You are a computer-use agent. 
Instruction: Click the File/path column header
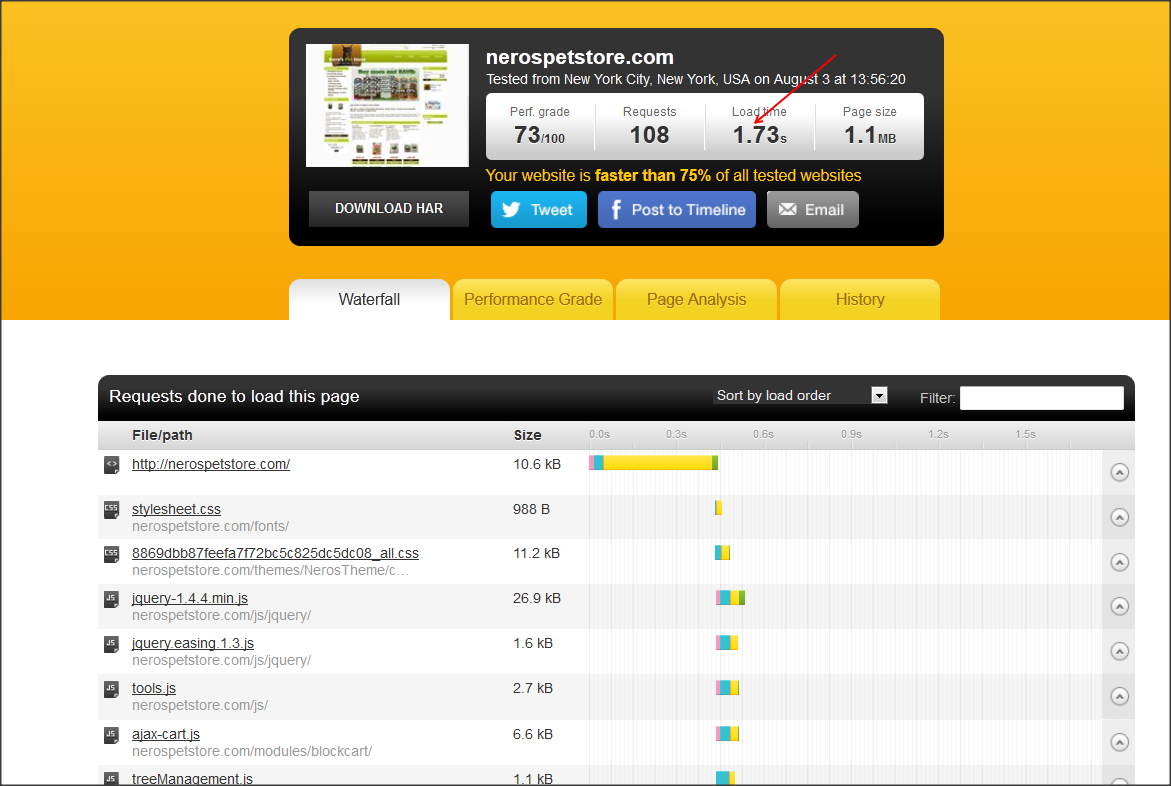(162, 435)
